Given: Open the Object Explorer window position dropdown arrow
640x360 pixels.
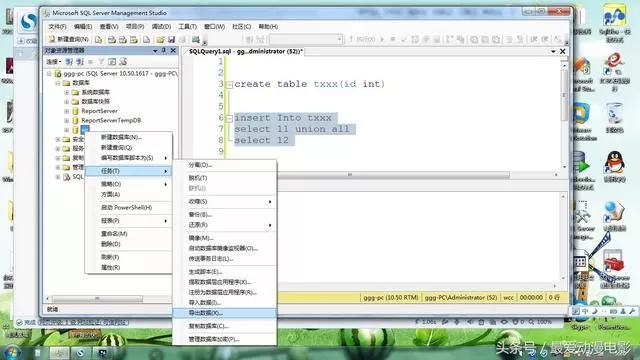Looking at the screenshot, I should [x=155, y=51].
